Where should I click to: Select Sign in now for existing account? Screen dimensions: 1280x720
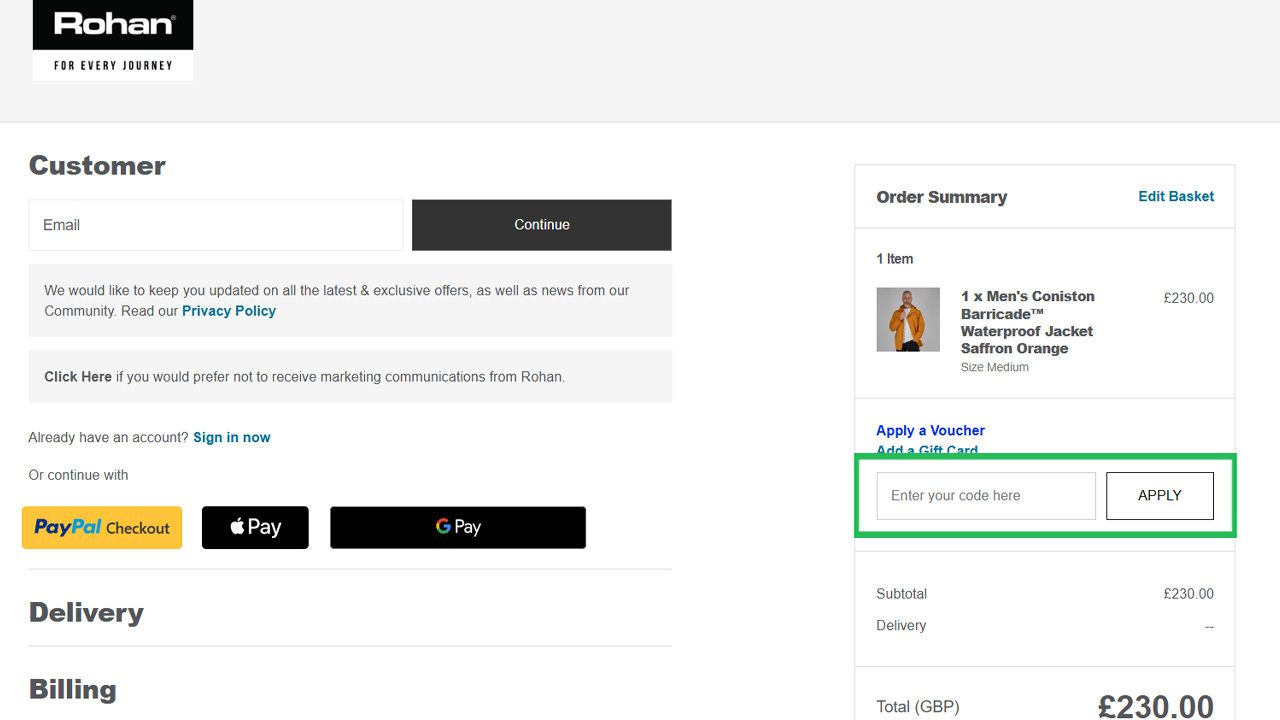[231, 437]
